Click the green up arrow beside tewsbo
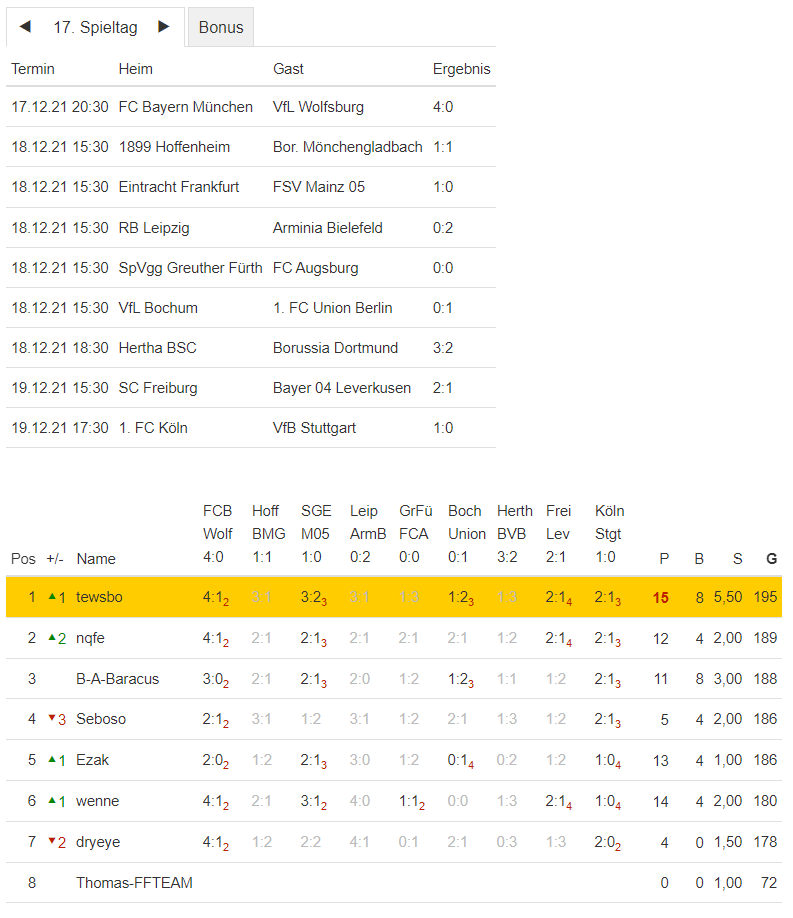Image resolution: width=793 pixels, height=918 pixels. (52, 596)
